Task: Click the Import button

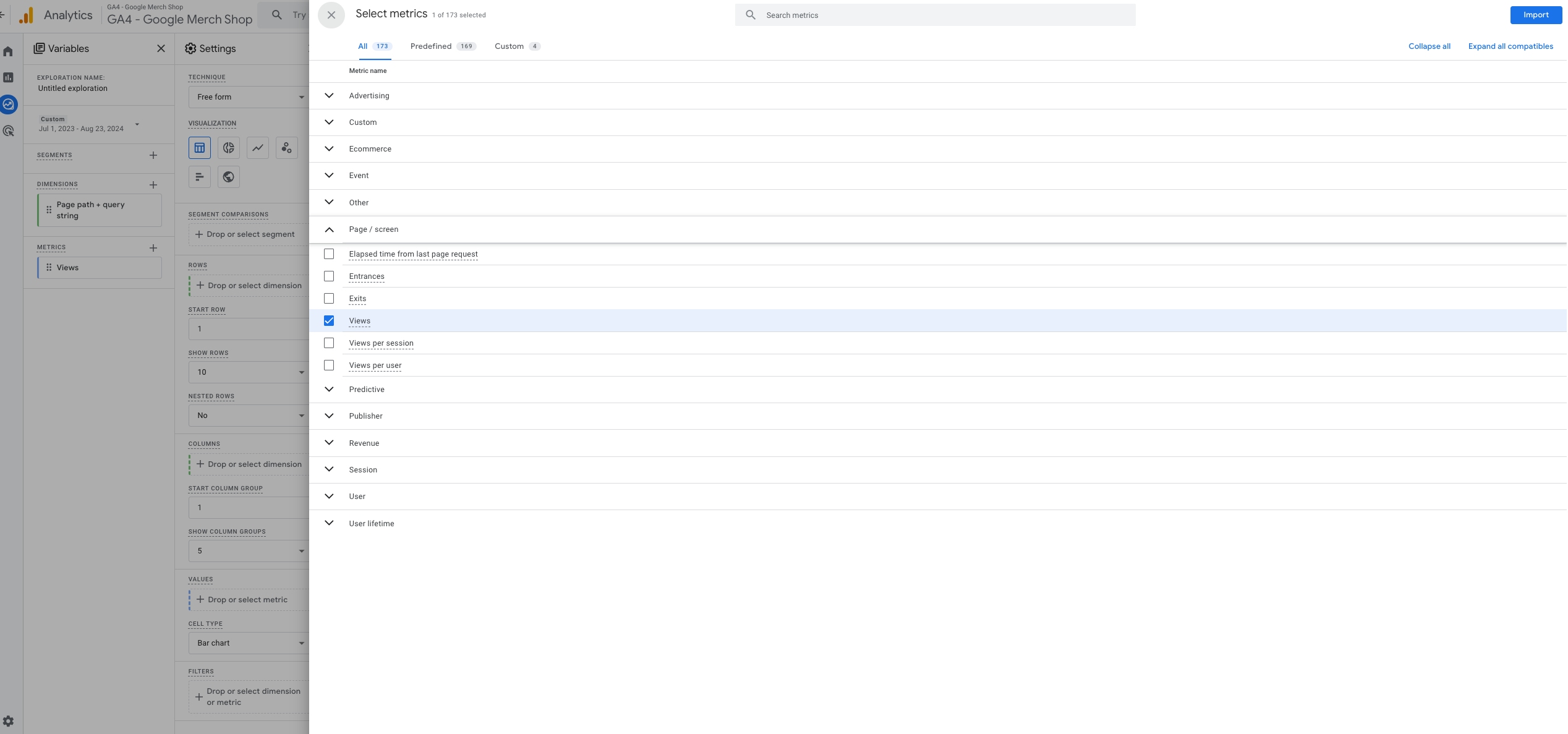Action: pyautogui.click(x=1535, y=15)
